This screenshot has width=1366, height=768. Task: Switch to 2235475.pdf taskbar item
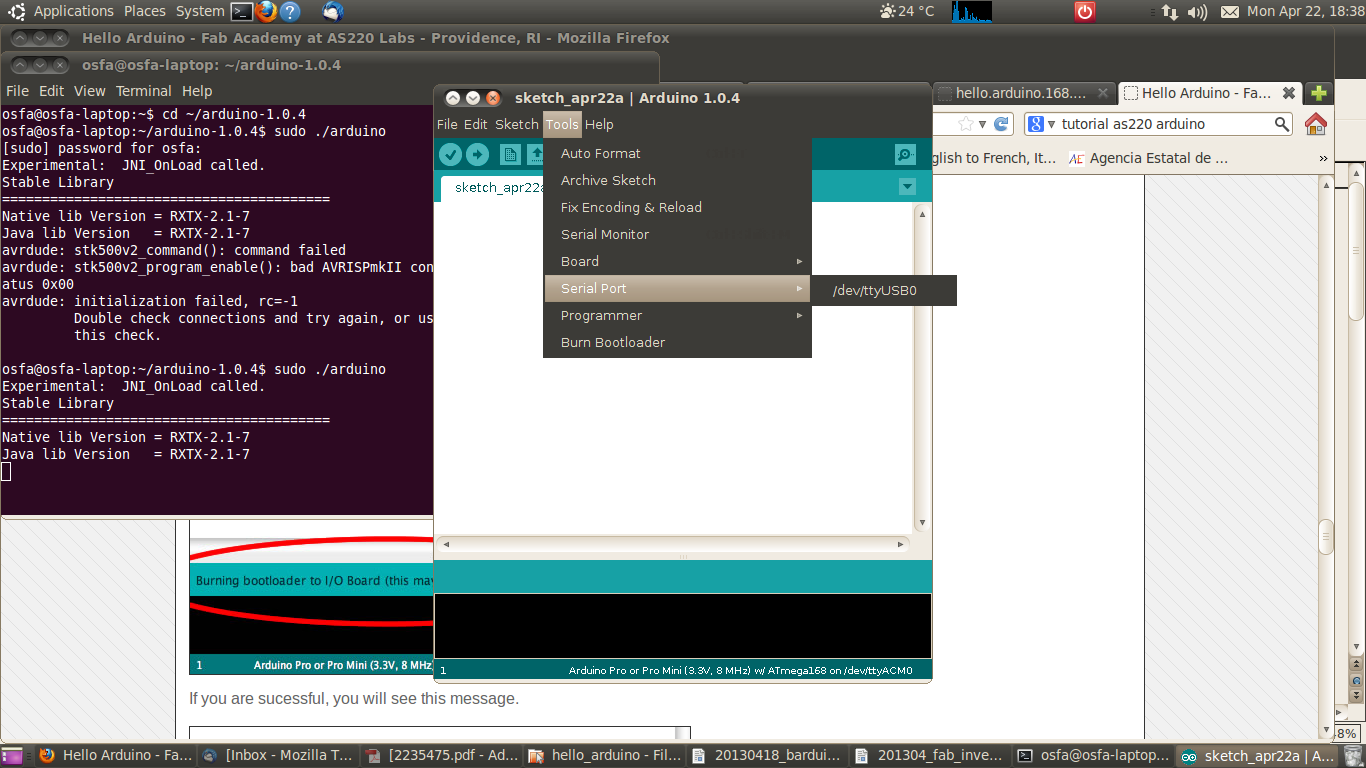click(x=442, y=756)
